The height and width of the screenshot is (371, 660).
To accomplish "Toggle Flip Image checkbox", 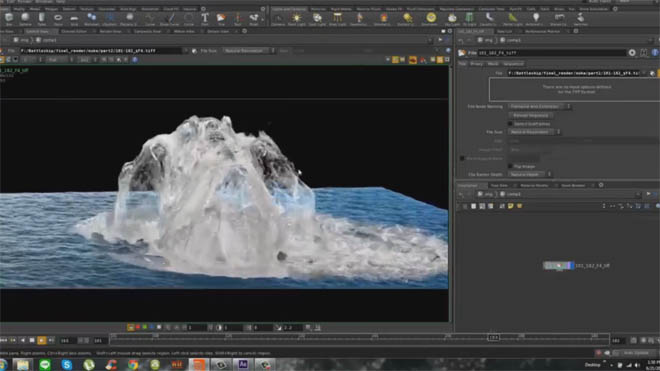I will [x=510, y=166].
